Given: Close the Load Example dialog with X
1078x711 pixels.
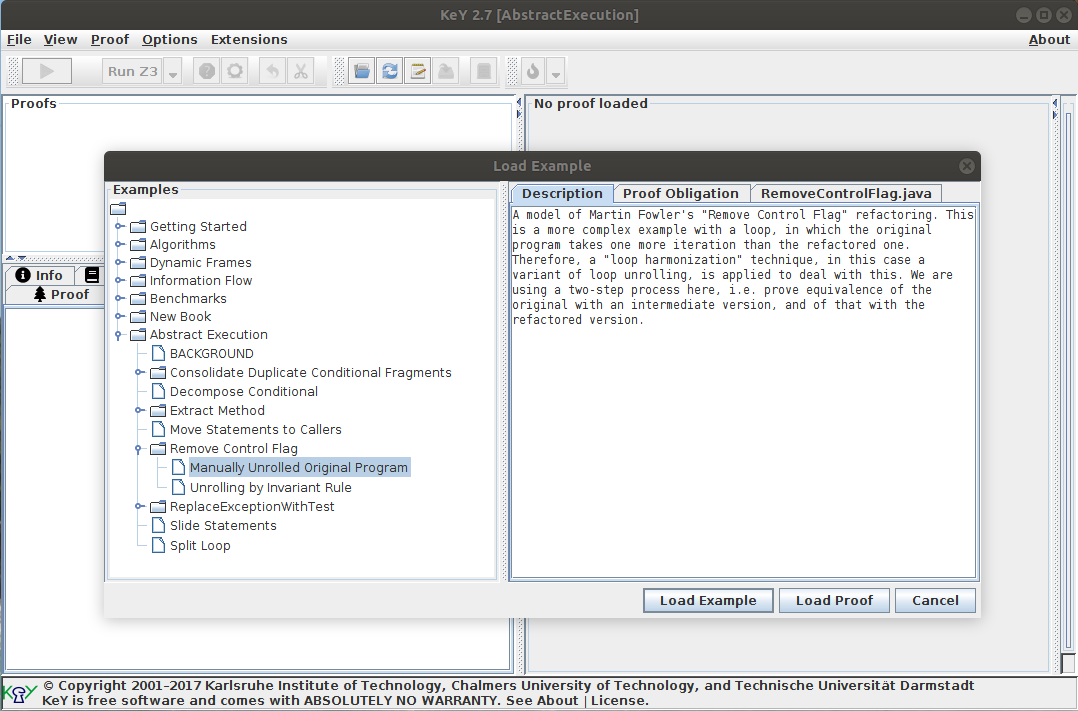Looking at the screenshot, I should coord(966,166).
